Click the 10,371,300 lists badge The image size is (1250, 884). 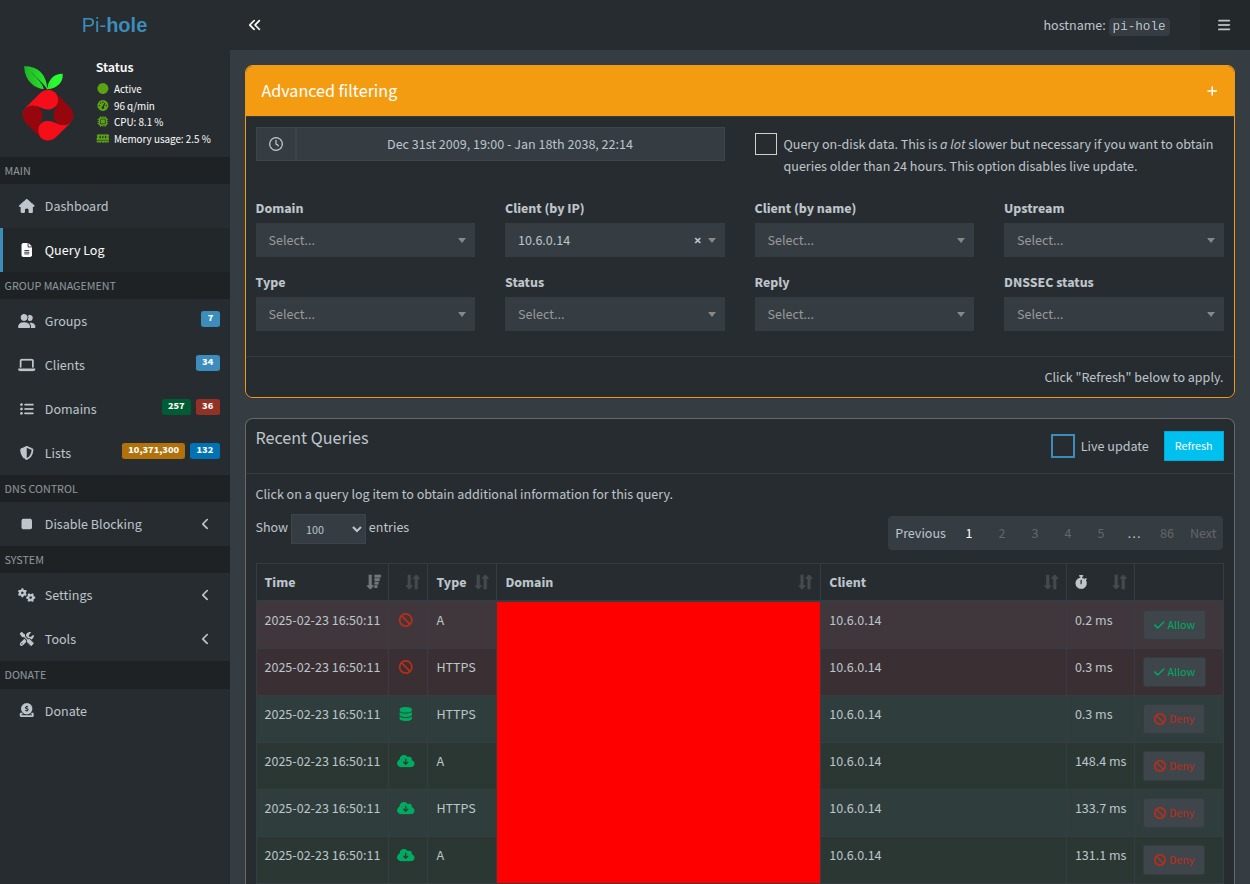pyautogui.click(x=153, y=450)
